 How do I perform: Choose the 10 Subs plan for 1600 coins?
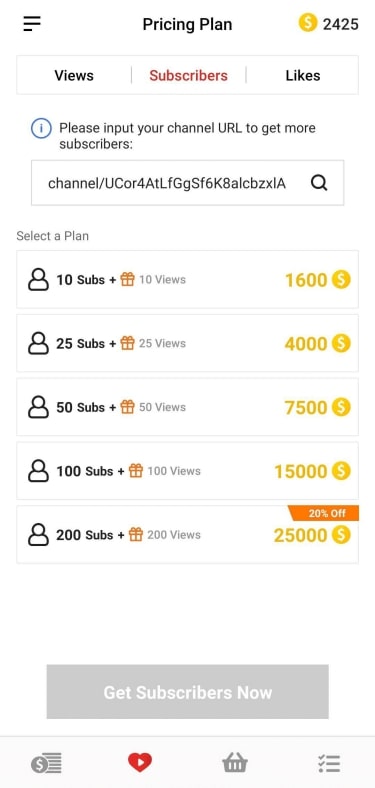click(188, 279)
